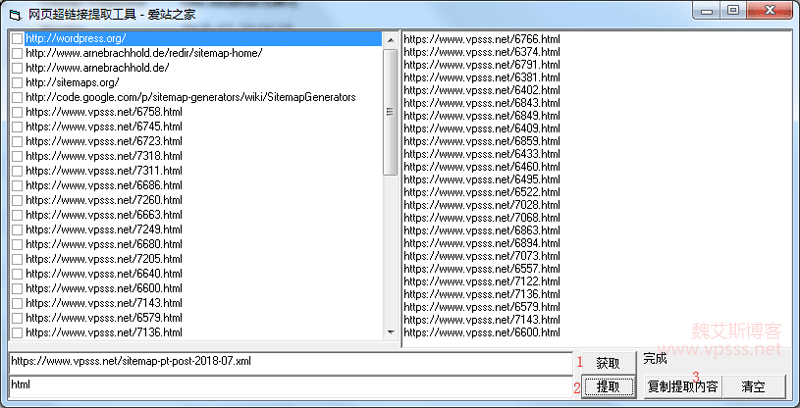Select vpsss.net/6600.html in the right results list
The height and width of the screenshot is (408, 800).
[x=481, y=332]
